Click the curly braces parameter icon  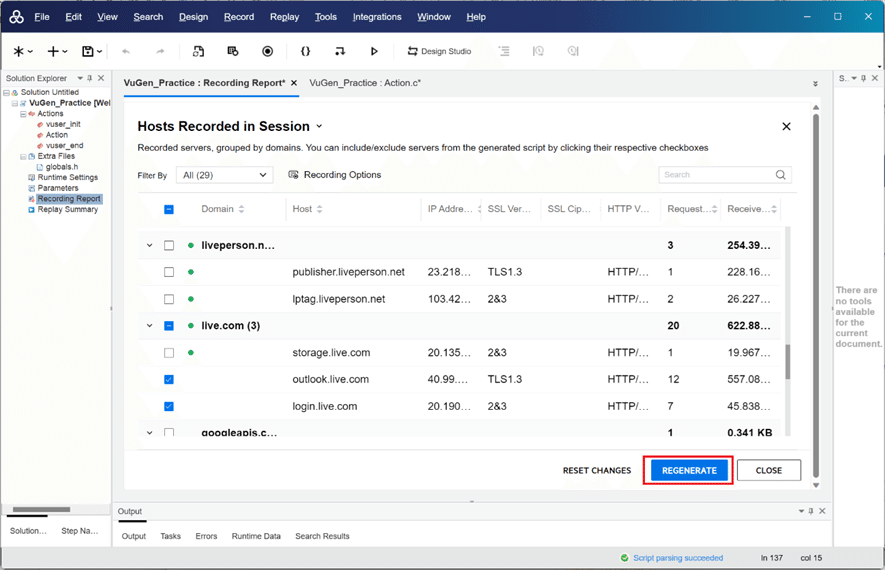[x=305, y=51]
